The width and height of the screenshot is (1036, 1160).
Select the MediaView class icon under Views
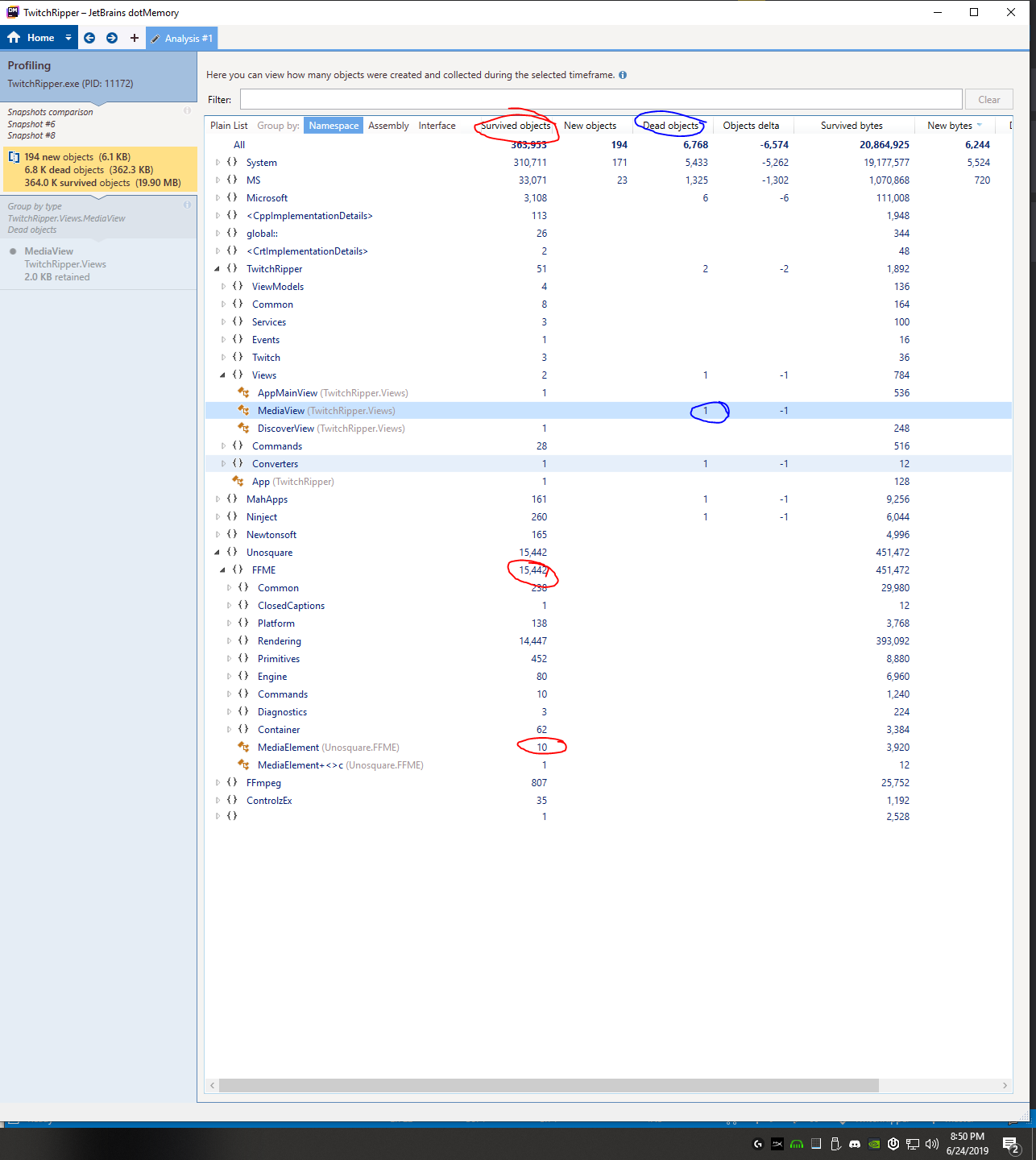(x=243, y=410)
